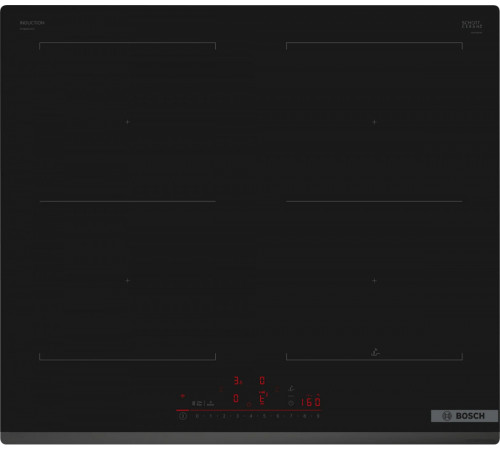500x450 pixels.
Task: Set power level 0 on the slider
Action: 197,416
